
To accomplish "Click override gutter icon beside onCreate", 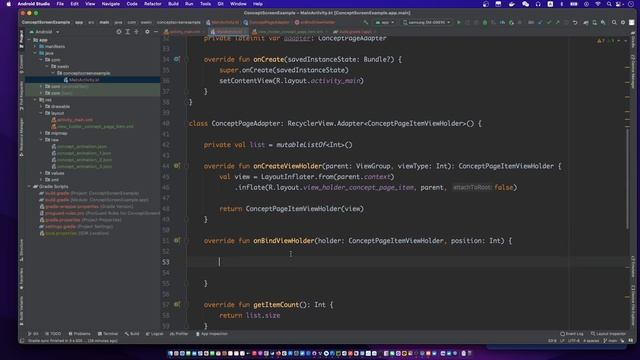I will 177,59.
